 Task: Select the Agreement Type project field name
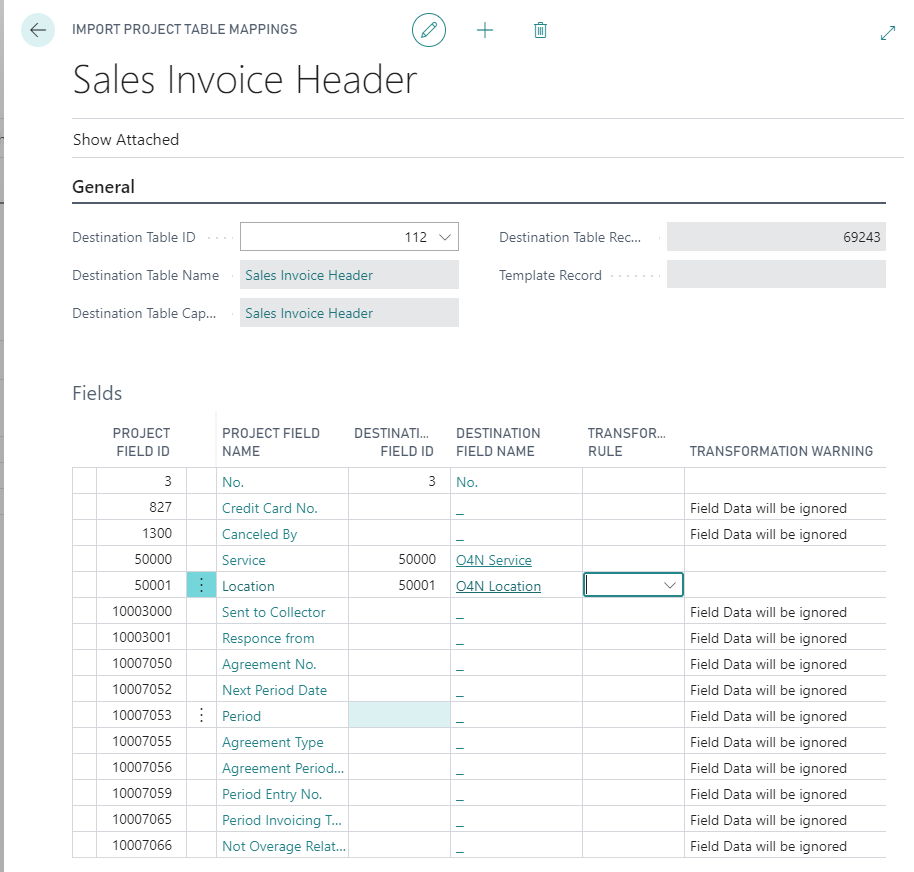point(272,742)
